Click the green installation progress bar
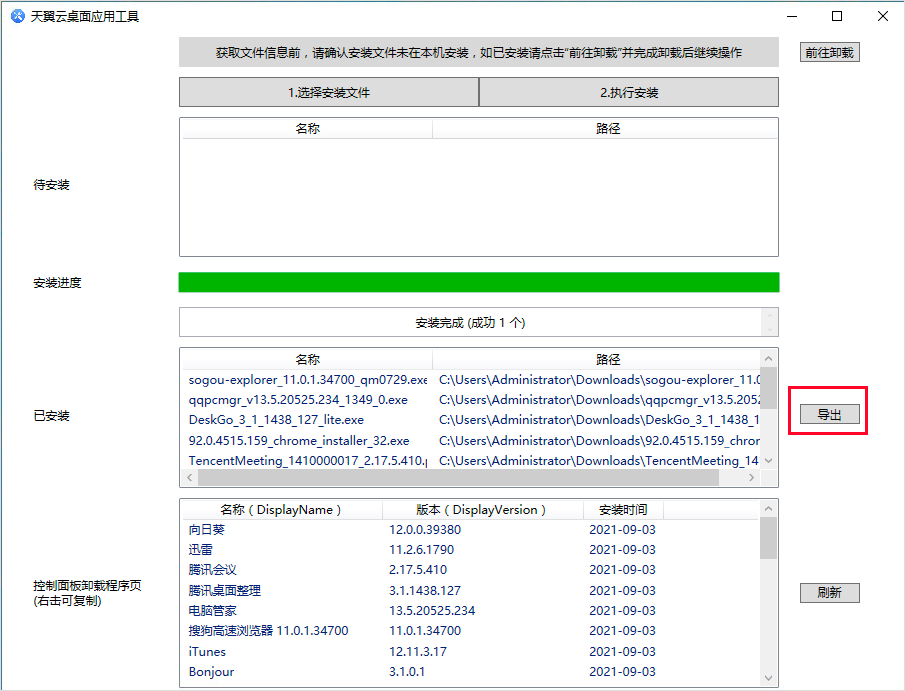 pos(478,282)
